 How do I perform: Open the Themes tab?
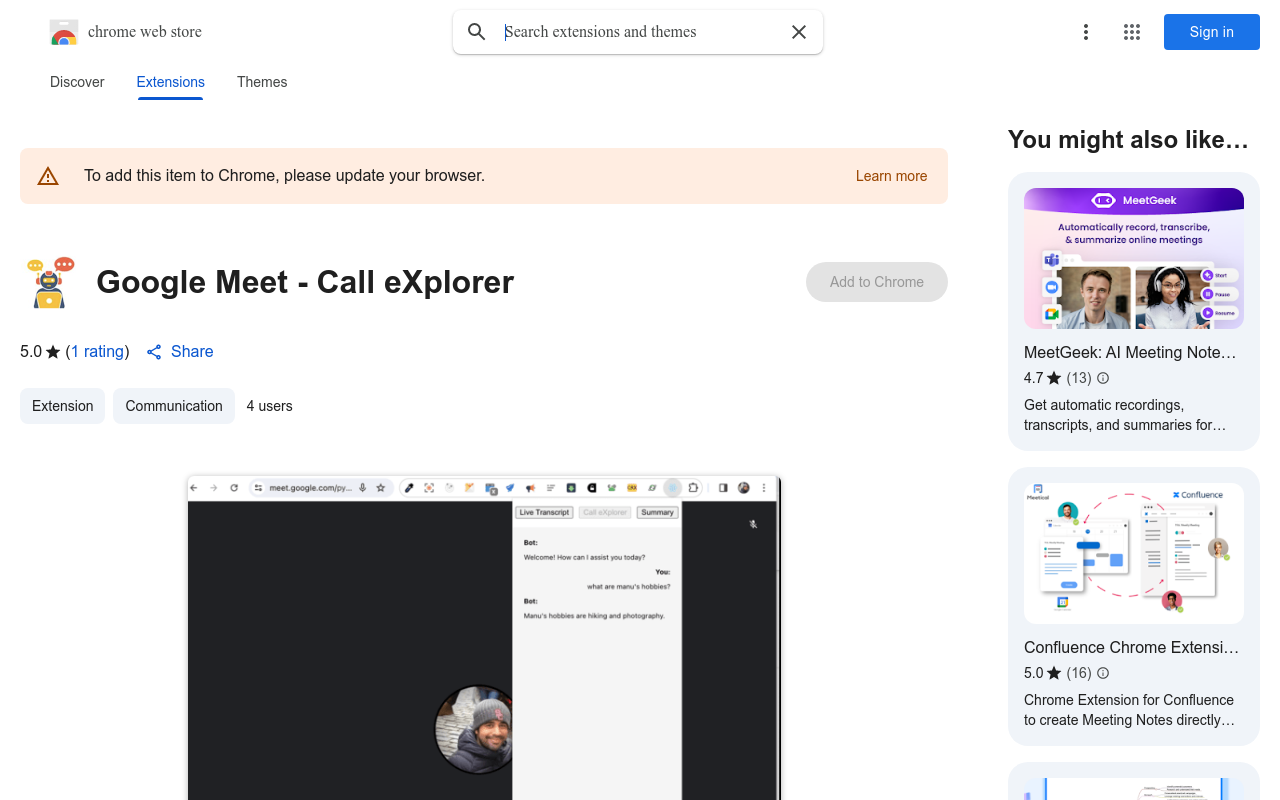pos(262,82)
